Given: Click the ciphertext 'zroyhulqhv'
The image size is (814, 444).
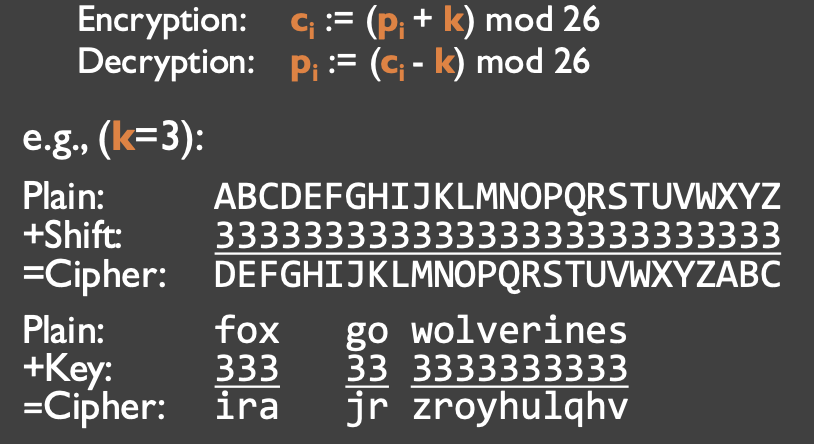Looking at the screenshot, I should (x=520, y=410).
